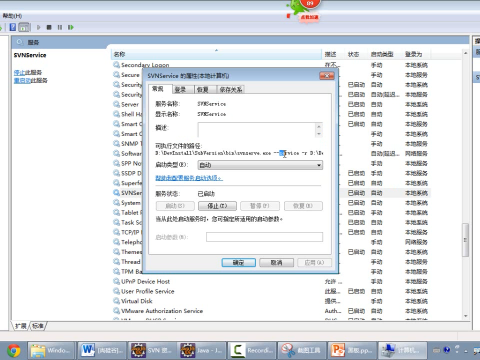Click the SSDP D service icon
Viewport: 480px width, 360px height.
point(116,173)
